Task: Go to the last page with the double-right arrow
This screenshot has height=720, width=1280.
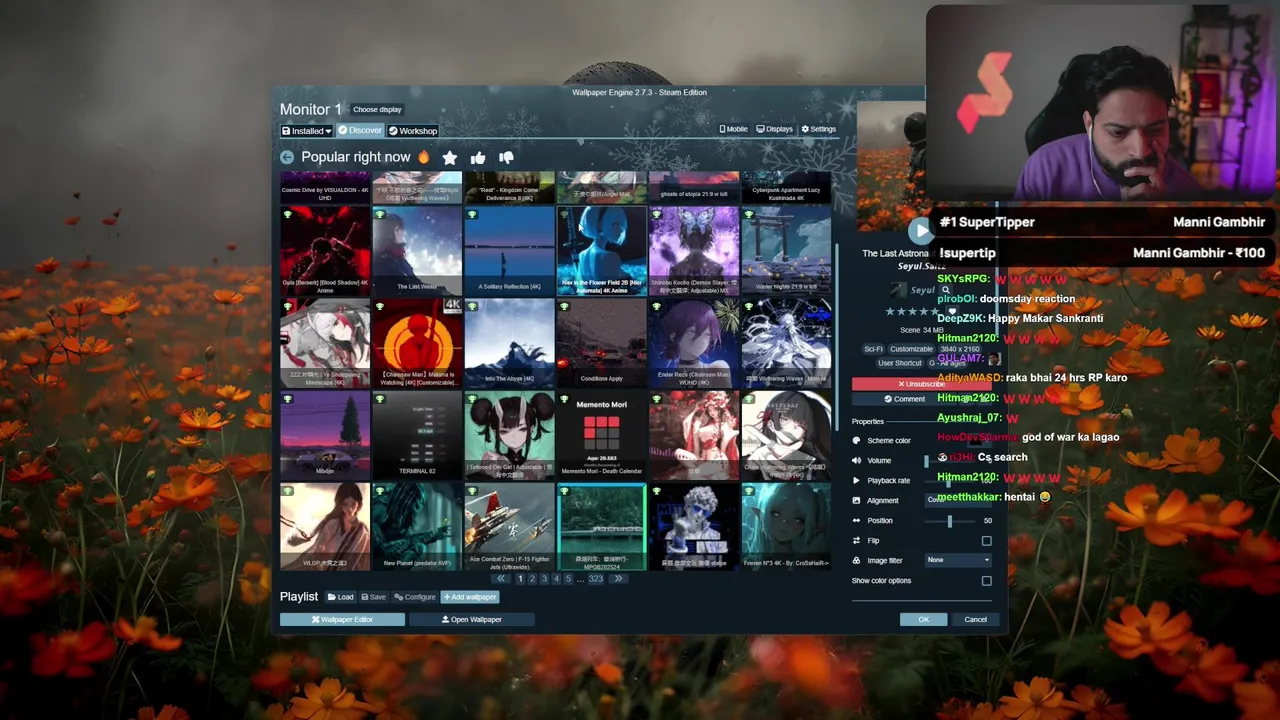Action: (x=618, y=579)
